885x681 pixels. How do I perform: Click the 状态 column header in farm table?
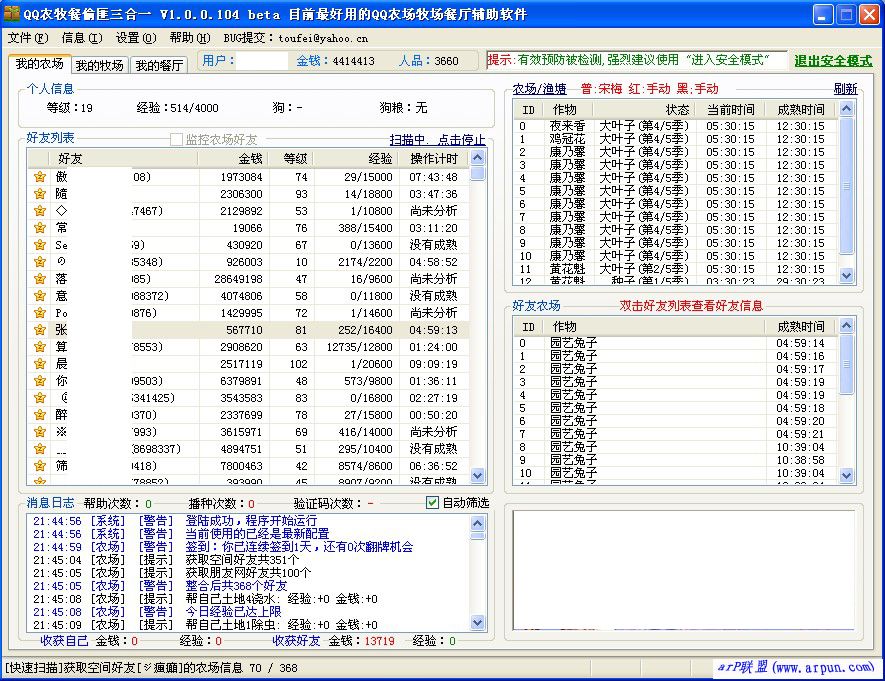(x=643, y=109)
